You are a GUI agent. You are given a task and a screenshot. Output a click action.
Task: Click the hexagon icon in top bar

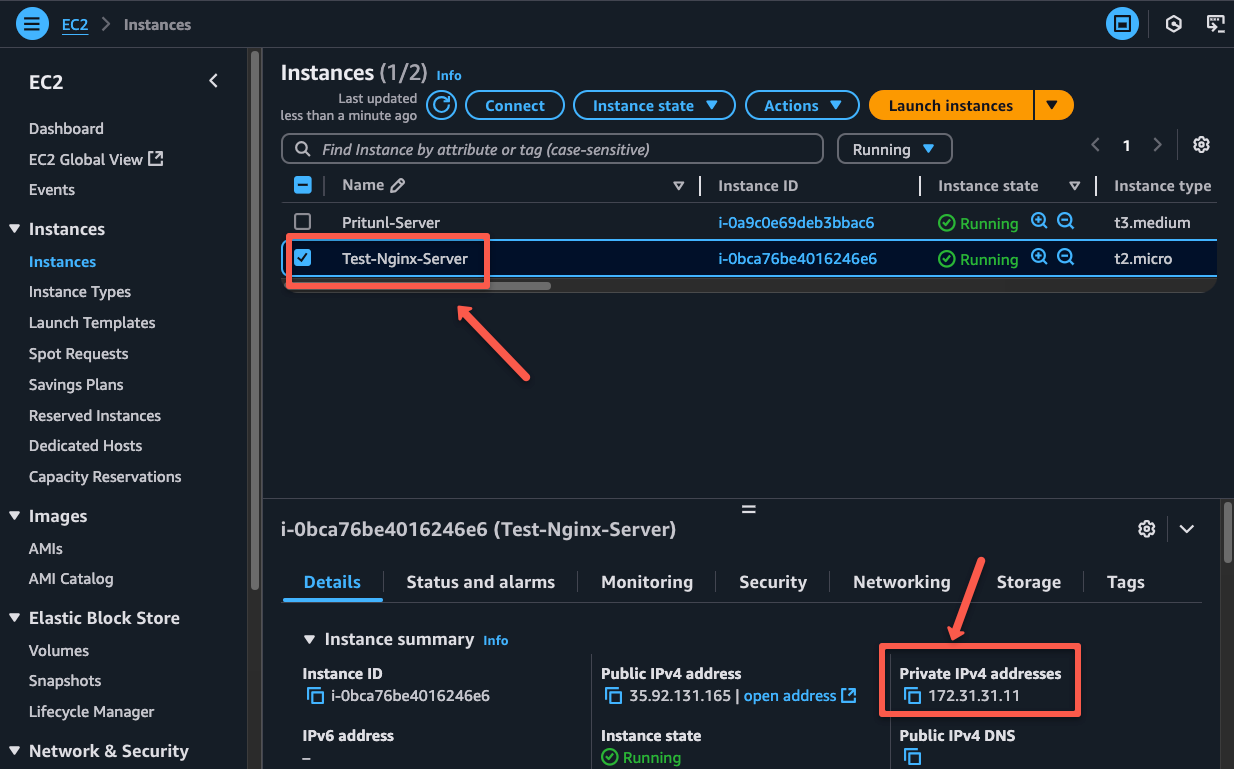[x=1174, y=23]
